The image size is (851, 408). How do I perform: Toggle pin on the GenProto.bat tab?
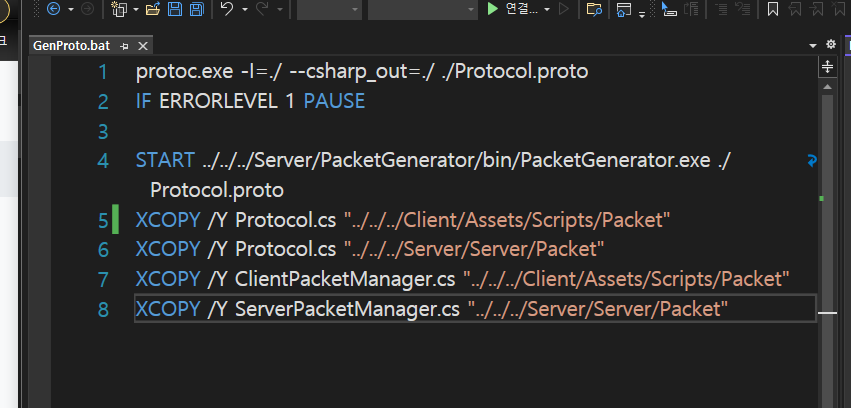(124, 46)
